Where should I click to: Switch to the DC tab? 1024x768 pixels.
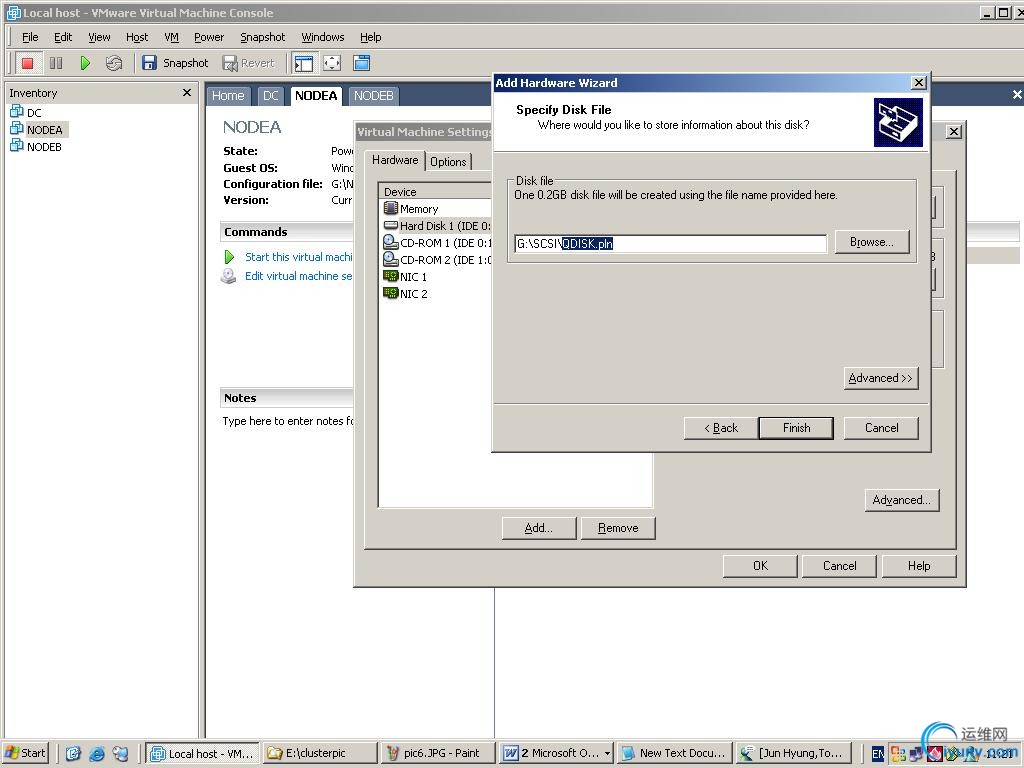tap(270, 96)
